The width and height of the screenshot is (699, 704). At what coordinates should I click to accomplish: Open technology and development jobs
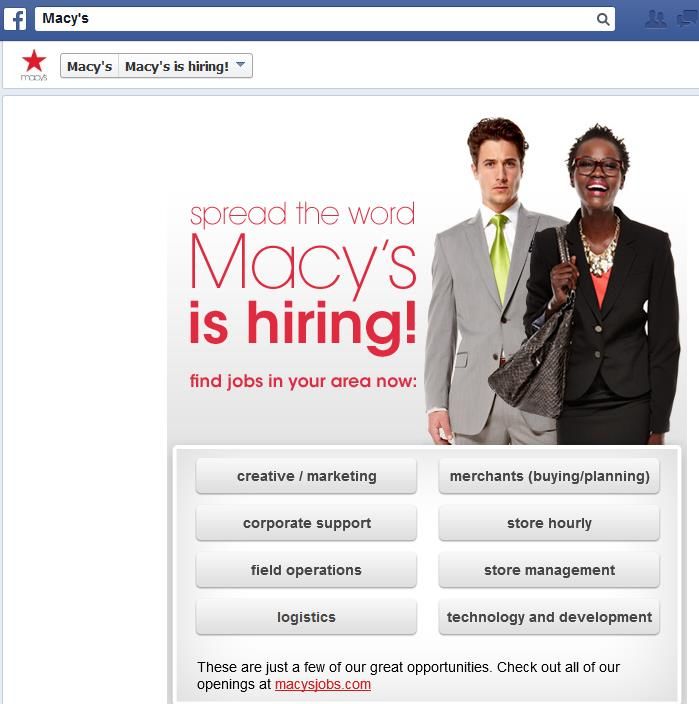click(x=549, y=617)
